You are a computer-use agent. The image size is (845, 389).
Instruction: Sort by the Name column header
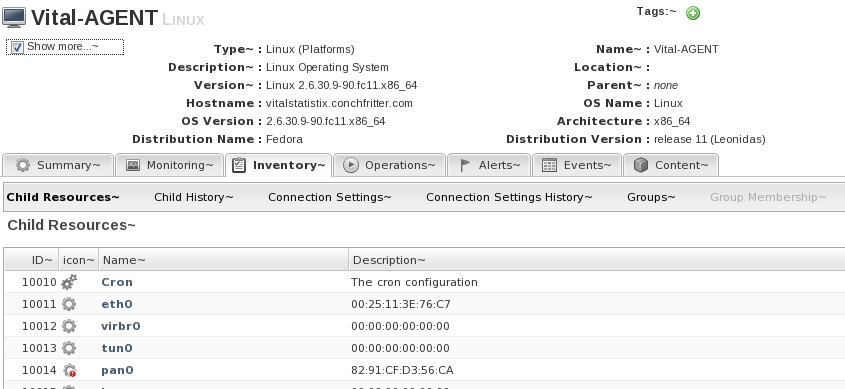[224, 260]
